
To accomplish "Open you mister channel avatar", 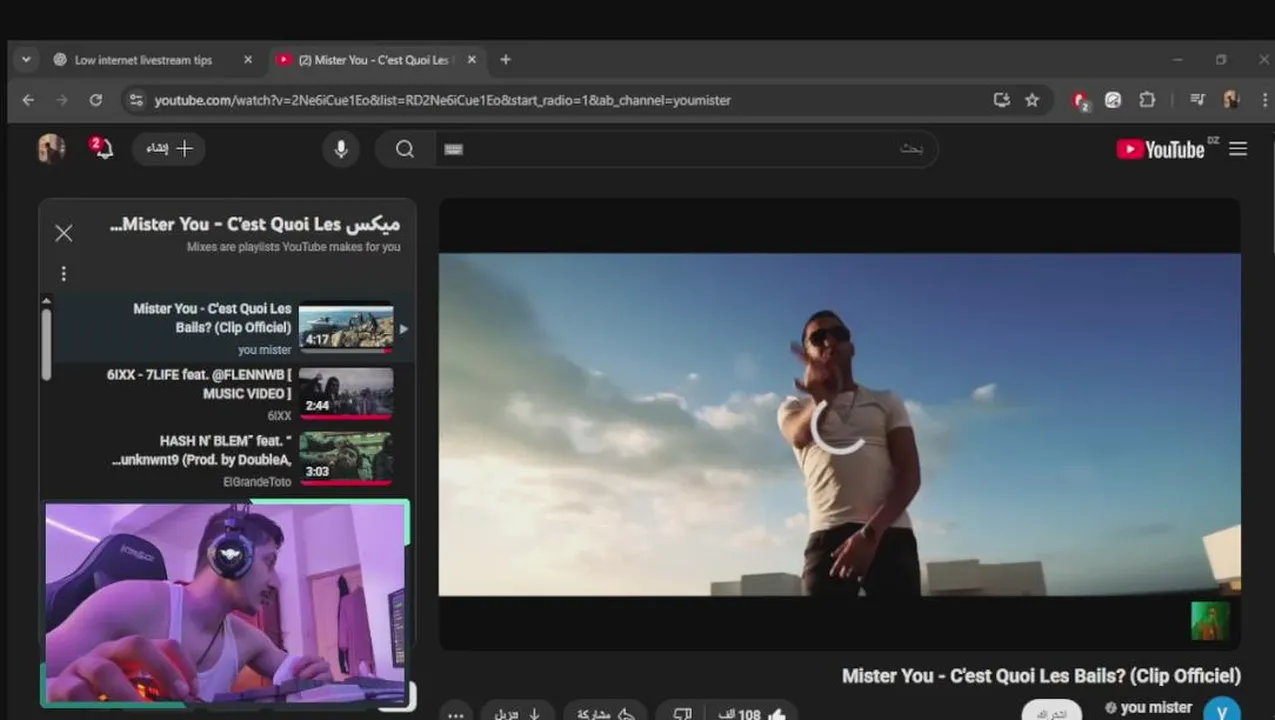I will coord(1222,711).
